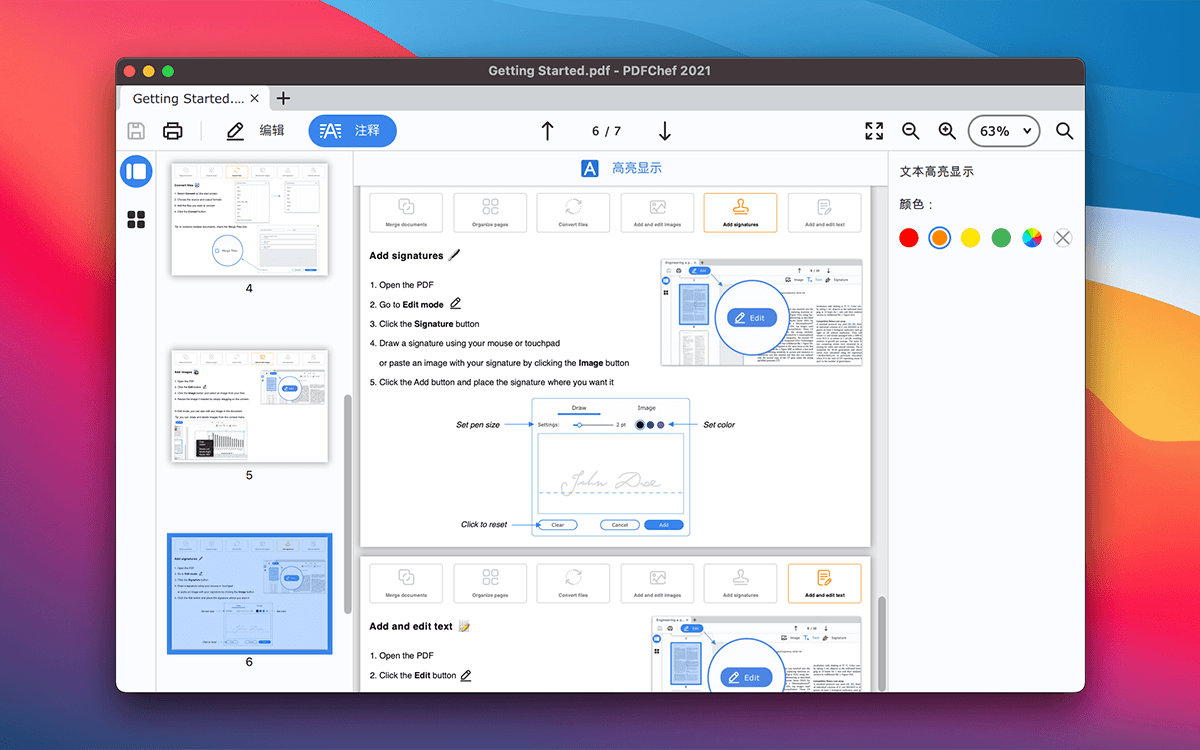The image size is (1200, 750).
Task: Zoom out with minus magnifier
Action: tap(911, 131)
